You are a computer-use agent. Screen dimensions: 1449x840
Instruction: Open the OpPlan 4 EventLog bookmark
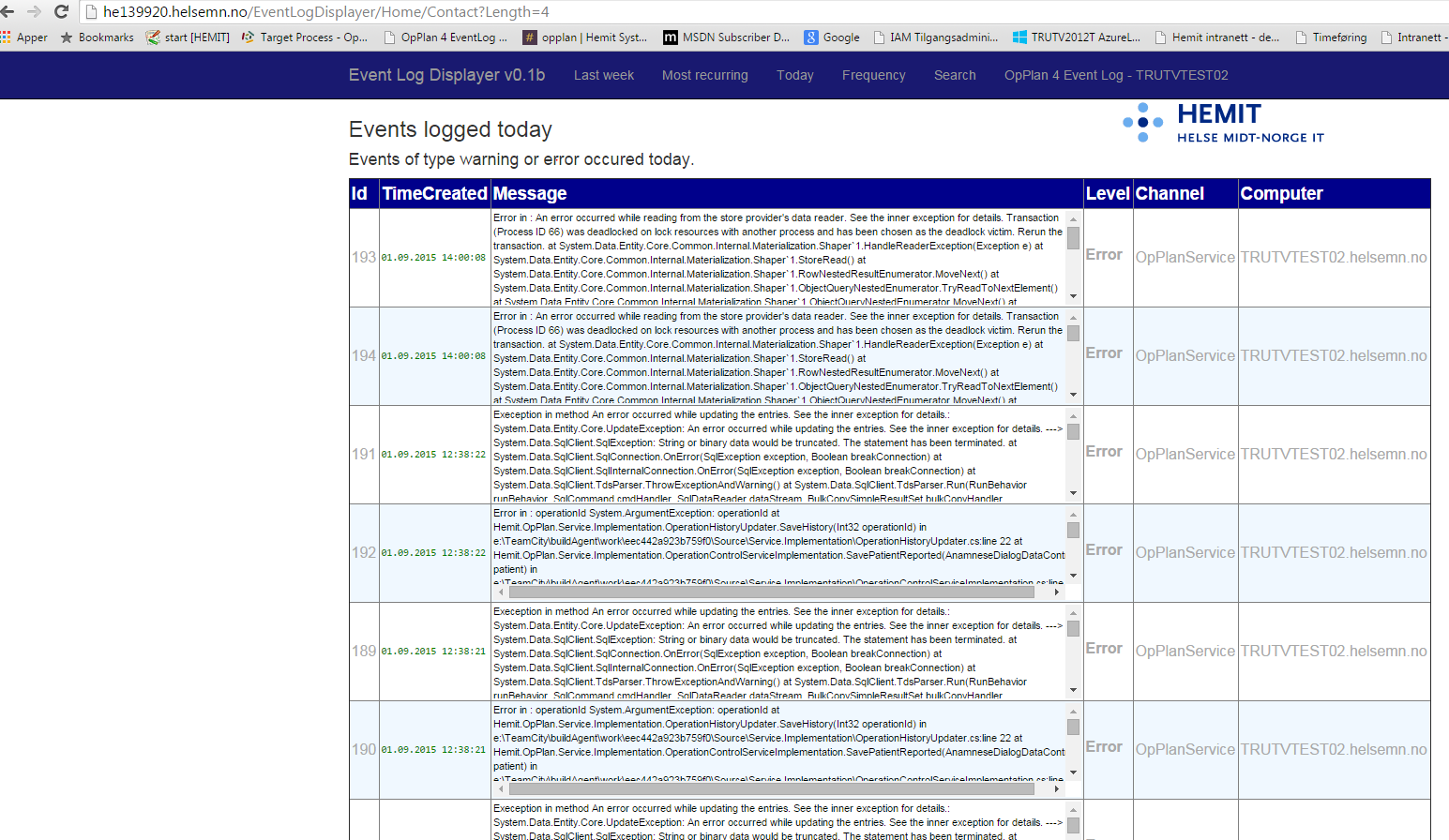point(446,37)
